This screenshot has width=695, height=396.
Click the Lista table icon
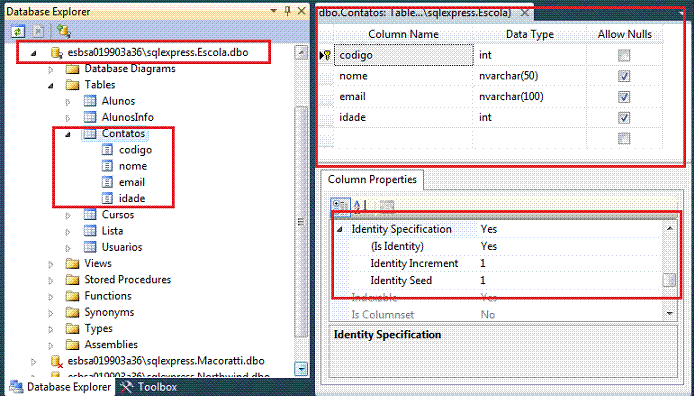[90, 231]
